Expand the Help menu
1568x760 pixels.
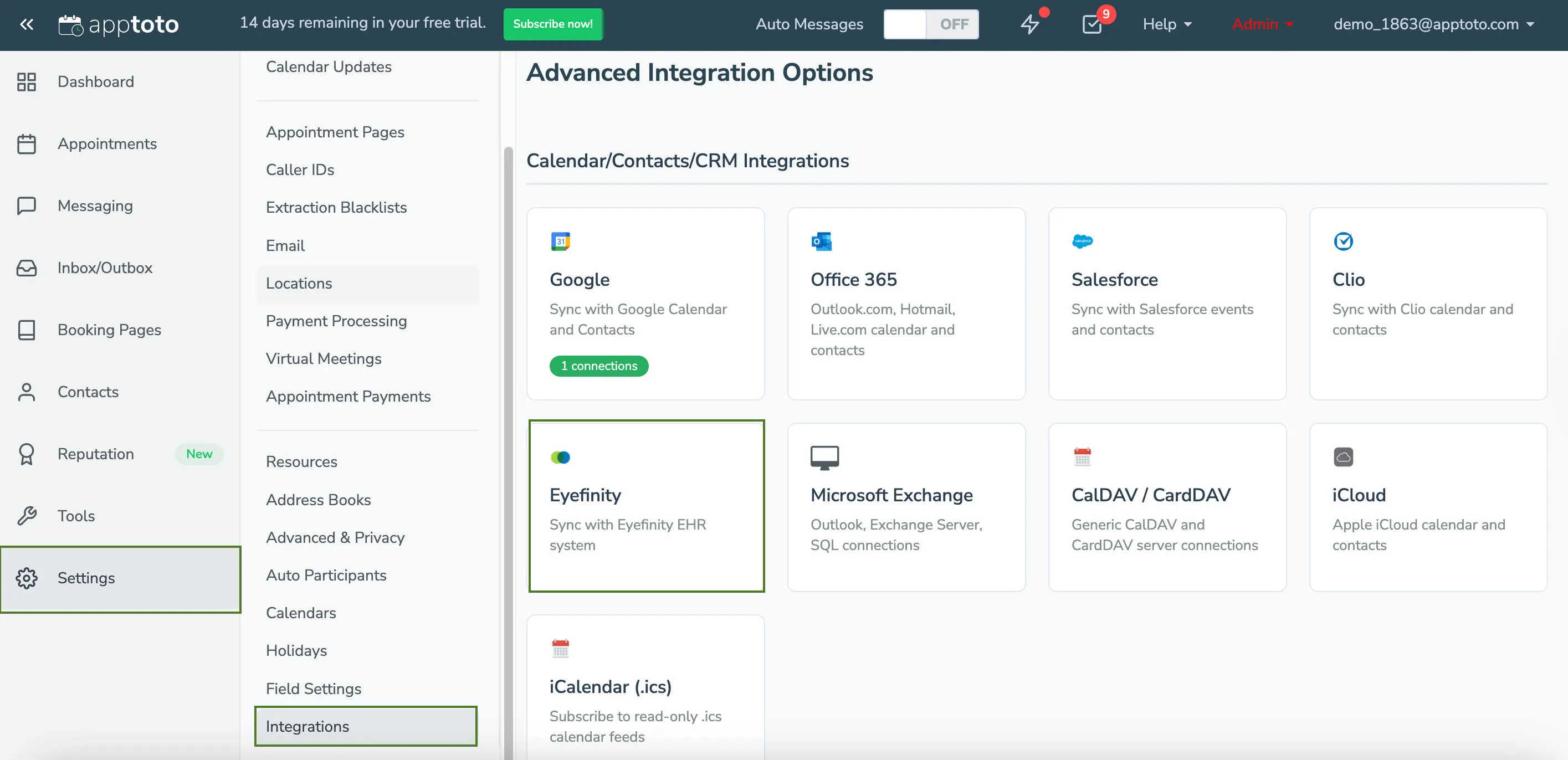(1166, 24)
